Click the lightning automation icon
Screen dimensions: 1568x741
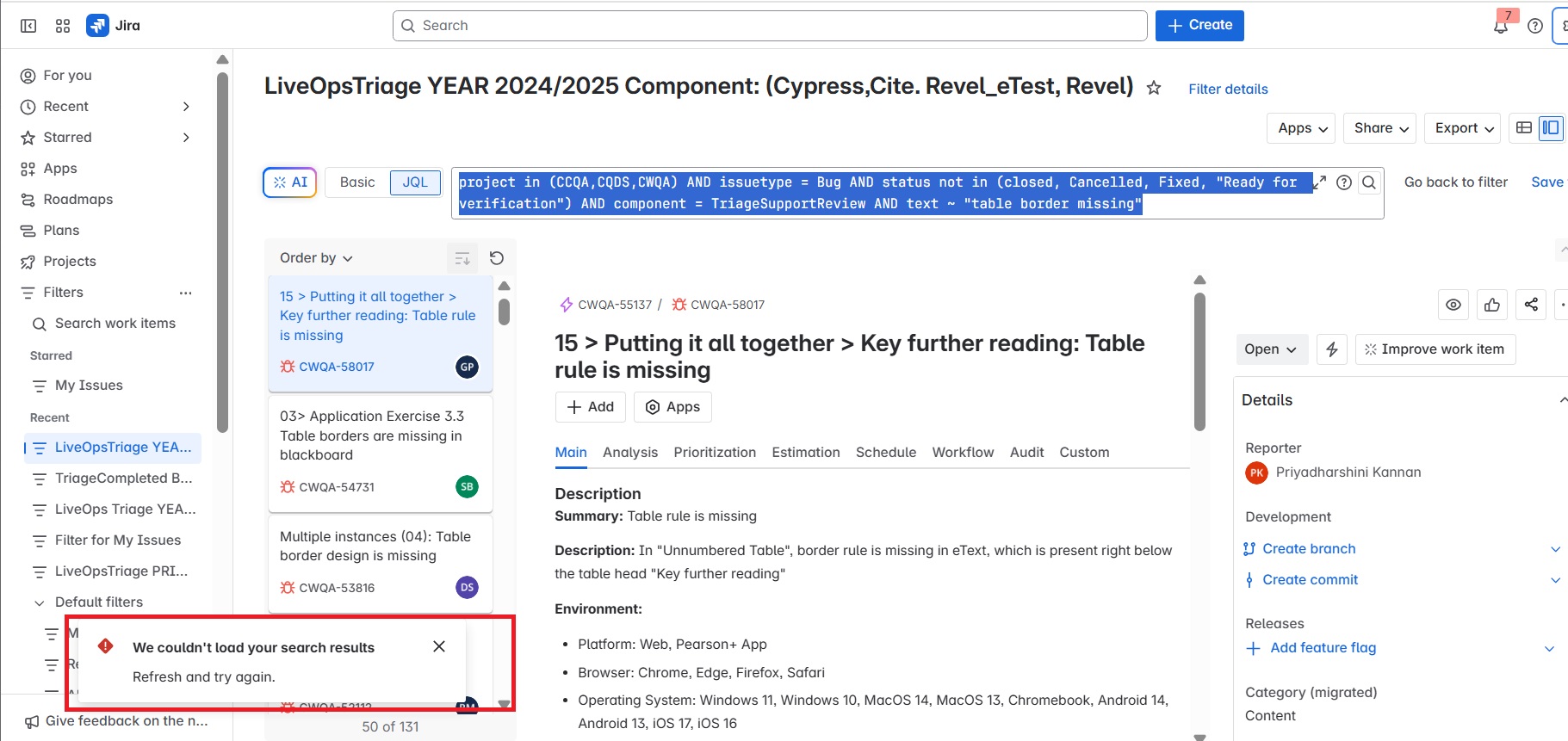1332,349
